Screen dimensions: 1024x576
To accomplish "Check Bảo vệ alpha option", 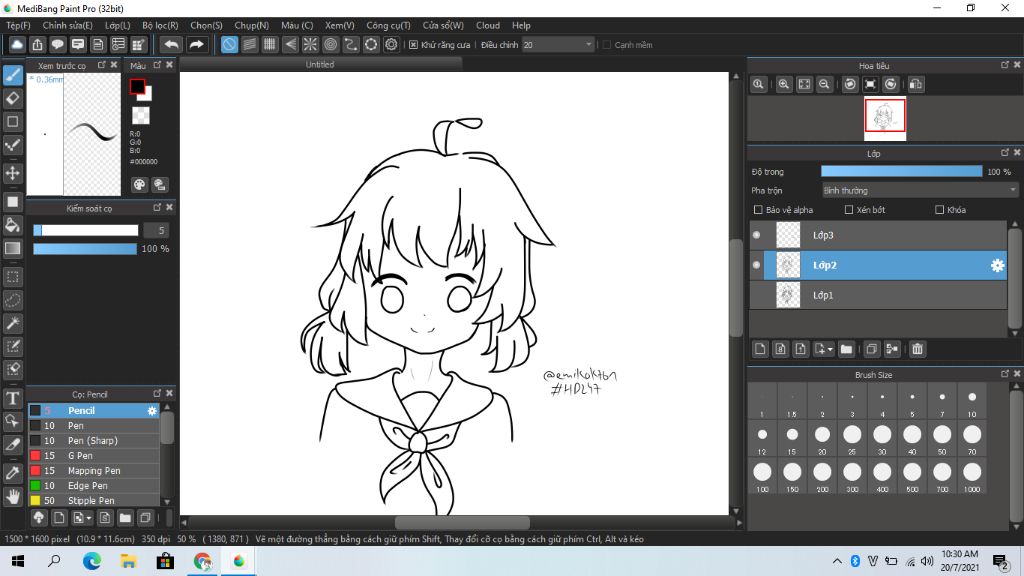I will click(x=758, y=210).
